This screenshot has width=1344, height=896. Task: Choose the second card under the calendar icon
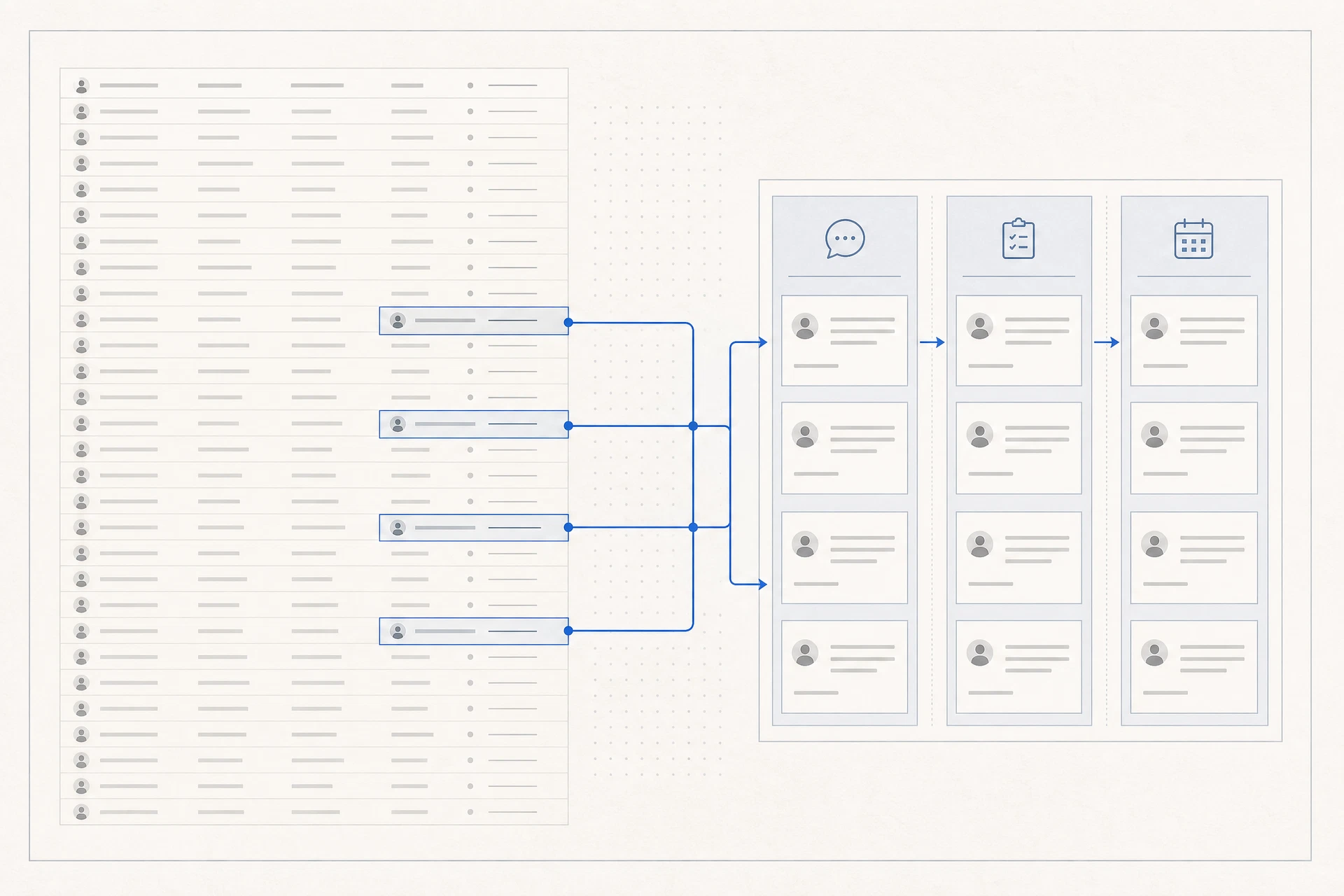pyautogui.click(x=1193, y=448)
